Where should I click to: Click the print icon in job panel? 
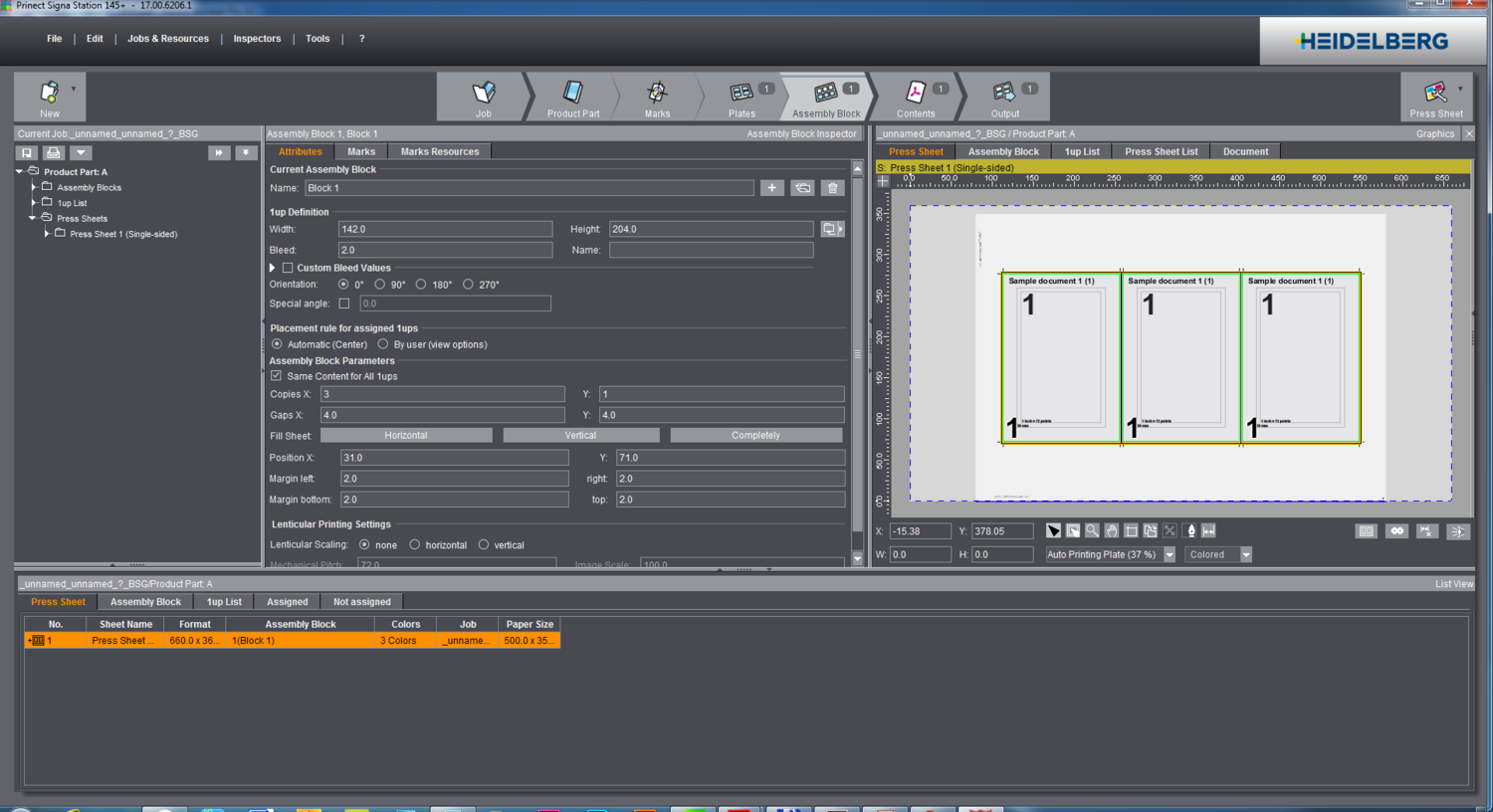54,152
